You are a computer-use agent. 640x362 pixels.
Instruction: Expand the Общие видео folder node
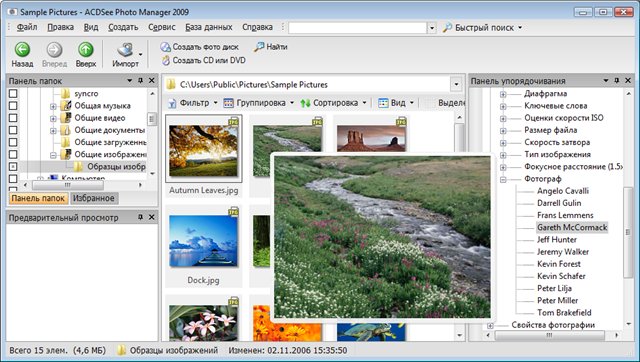[53, 119]
